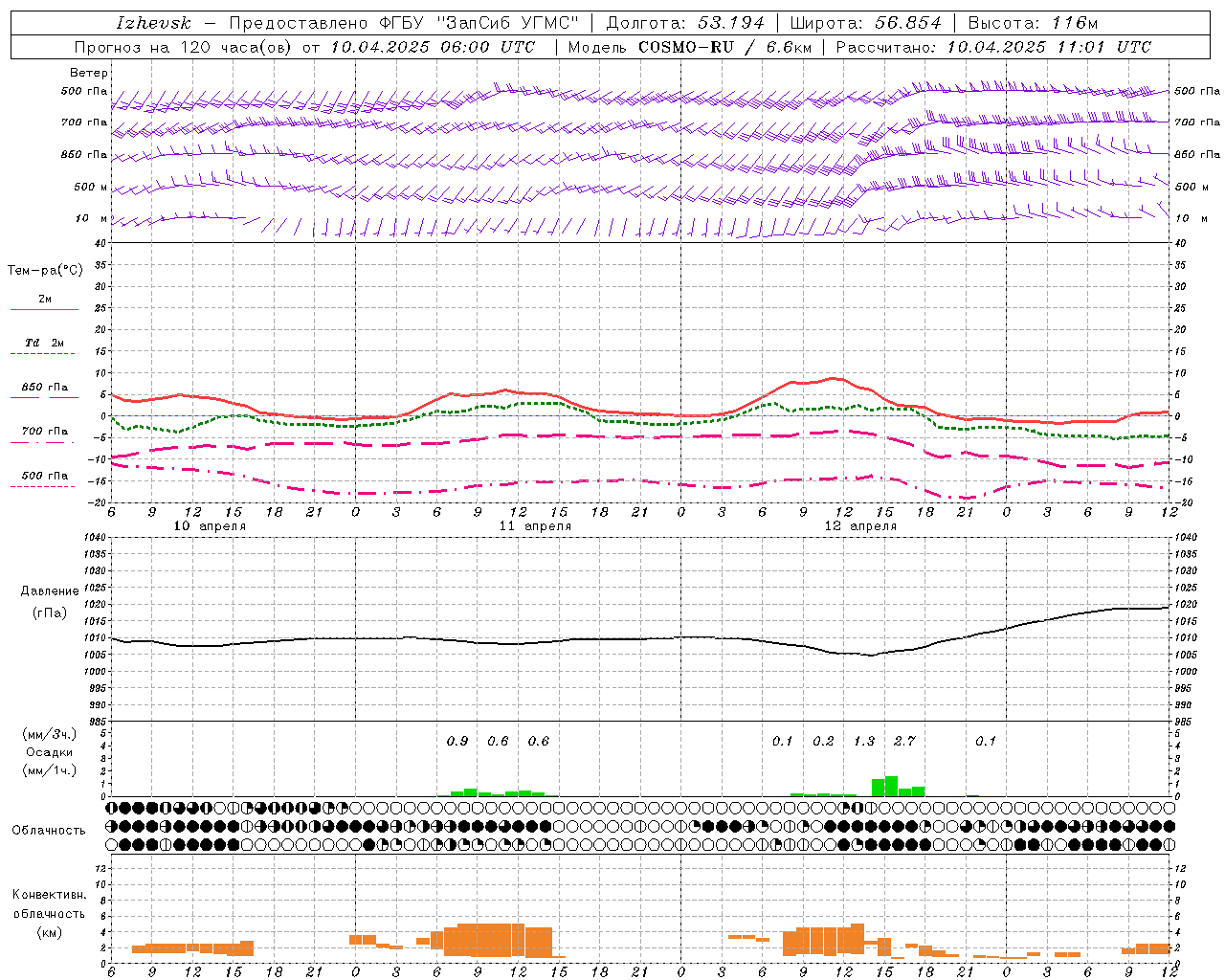Screen dimensions: 1225x980
Task: Click the "10 апреля" date label
Action: pos(210,526)
